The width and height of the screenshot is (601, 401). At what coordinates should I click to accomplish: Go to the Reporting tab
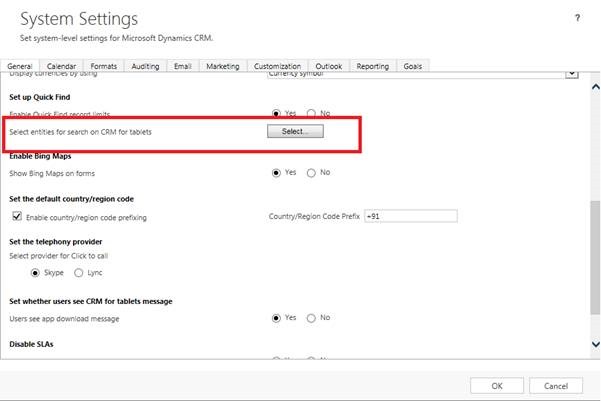(372, 66)
